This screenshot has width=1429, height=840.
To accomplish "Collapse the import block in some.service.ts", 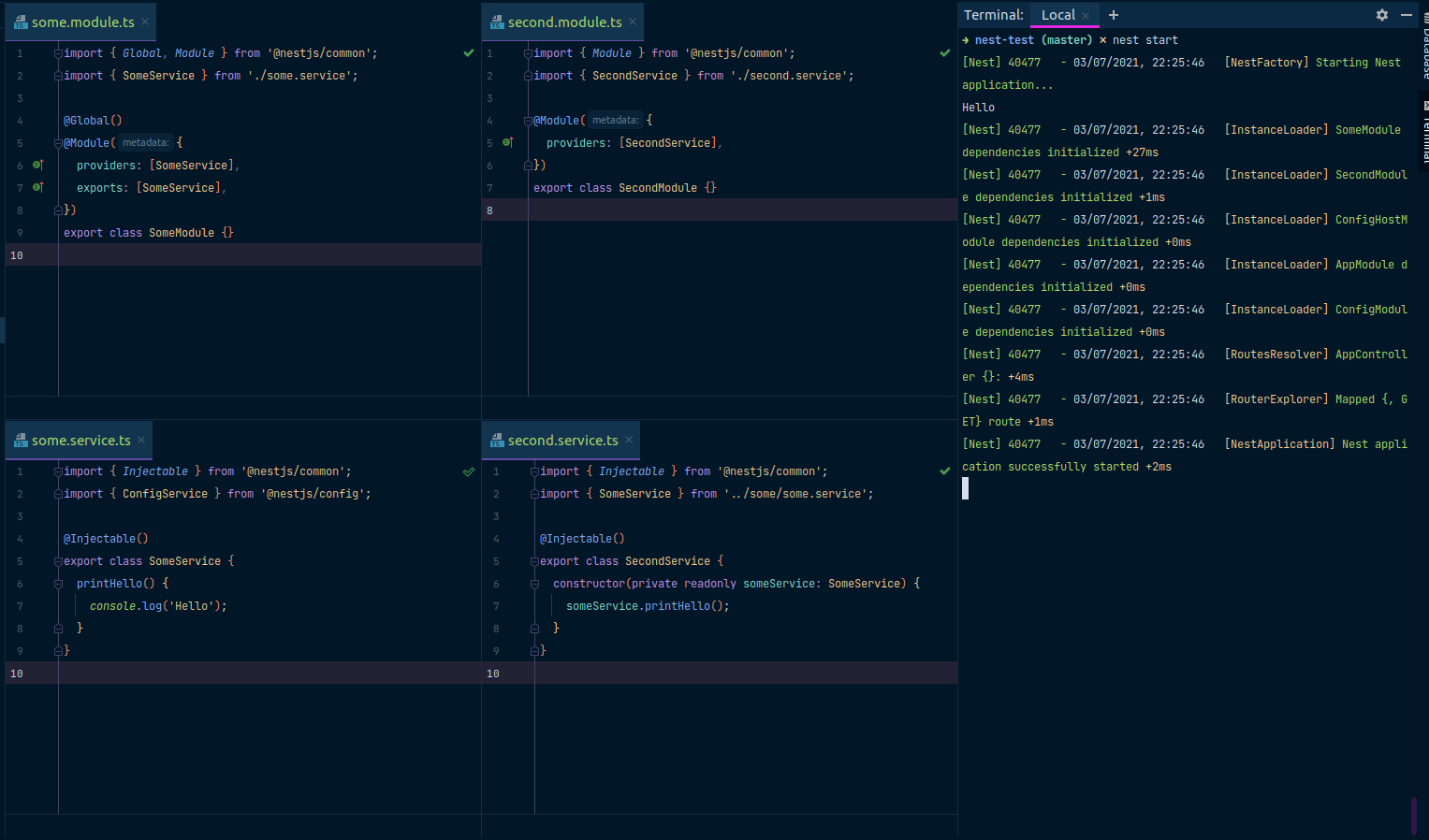I will point(58,471).
